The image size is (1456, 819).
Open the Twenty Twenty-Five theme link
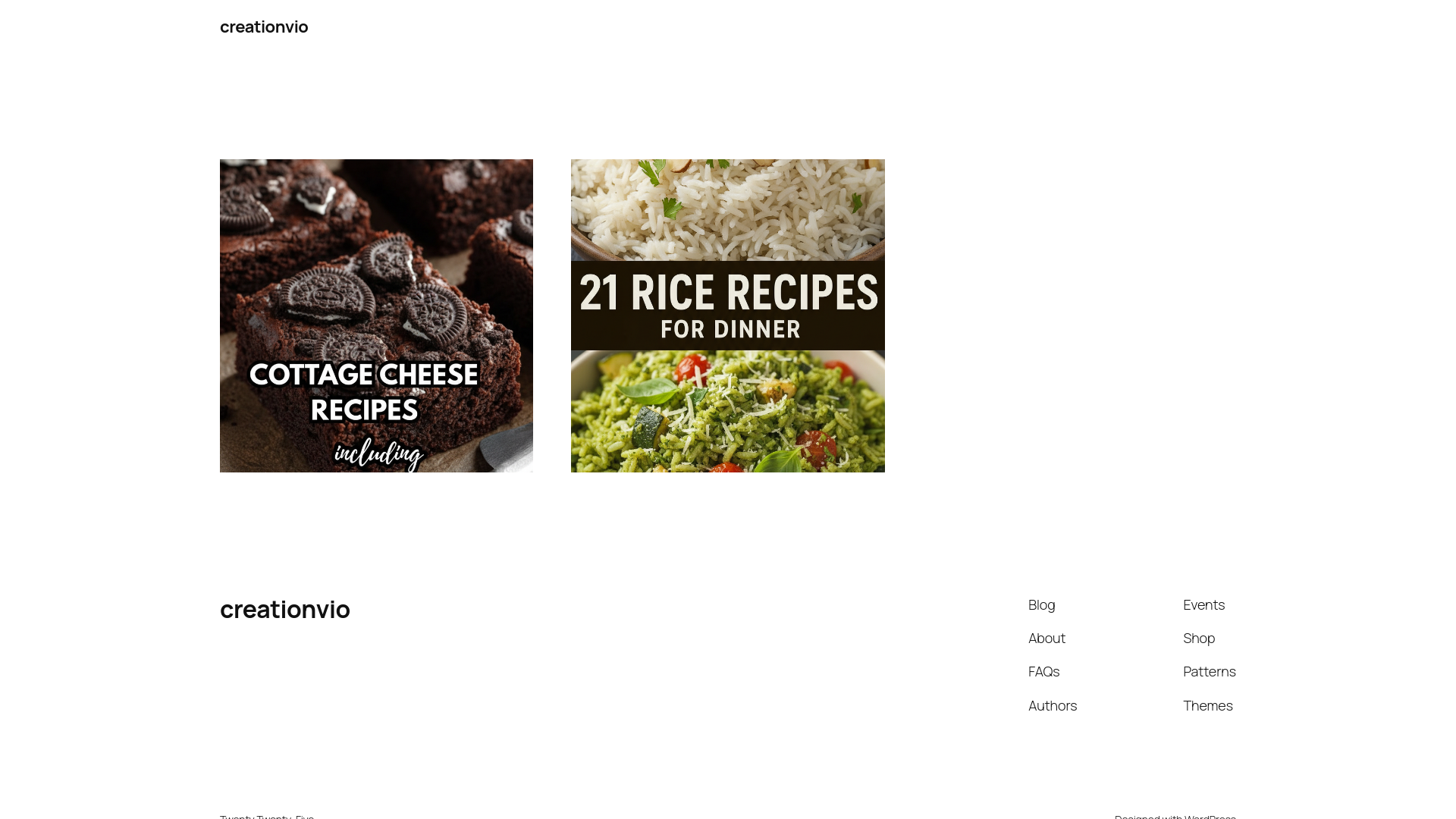click(x=267, y=816)
